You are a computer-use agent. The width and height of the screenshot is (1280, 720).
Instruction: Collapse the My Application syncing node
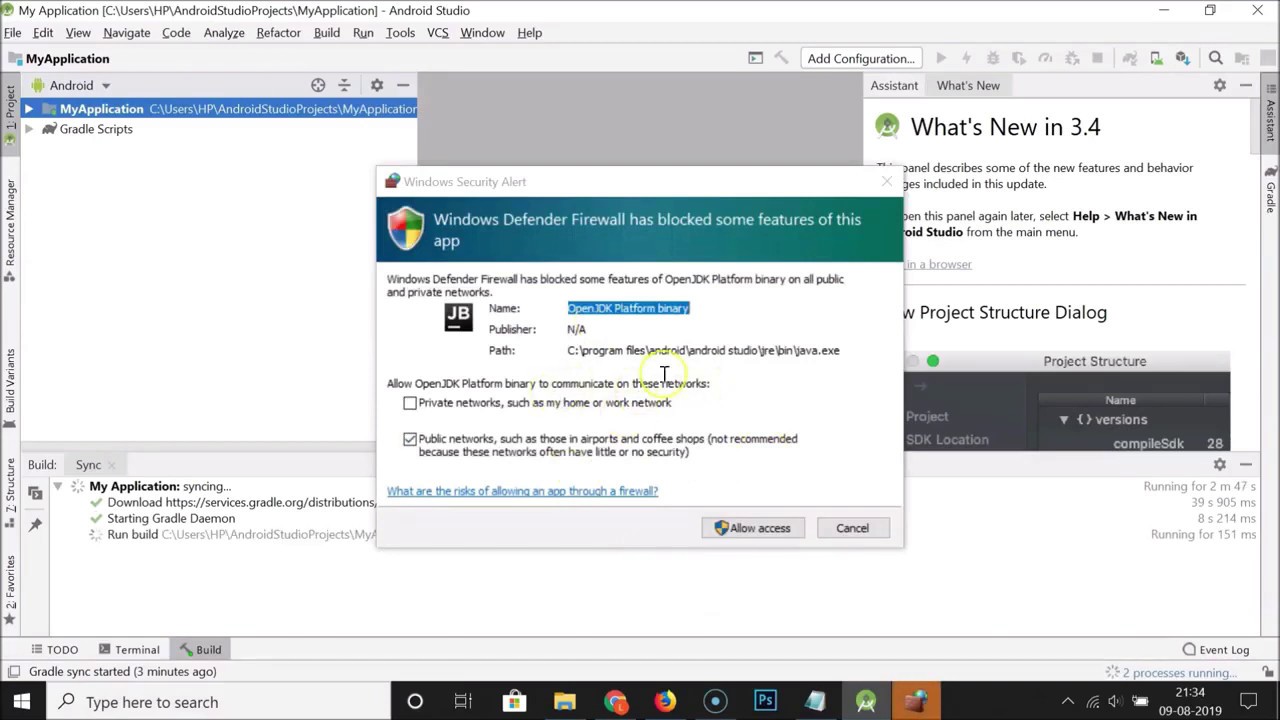(58, 486)
